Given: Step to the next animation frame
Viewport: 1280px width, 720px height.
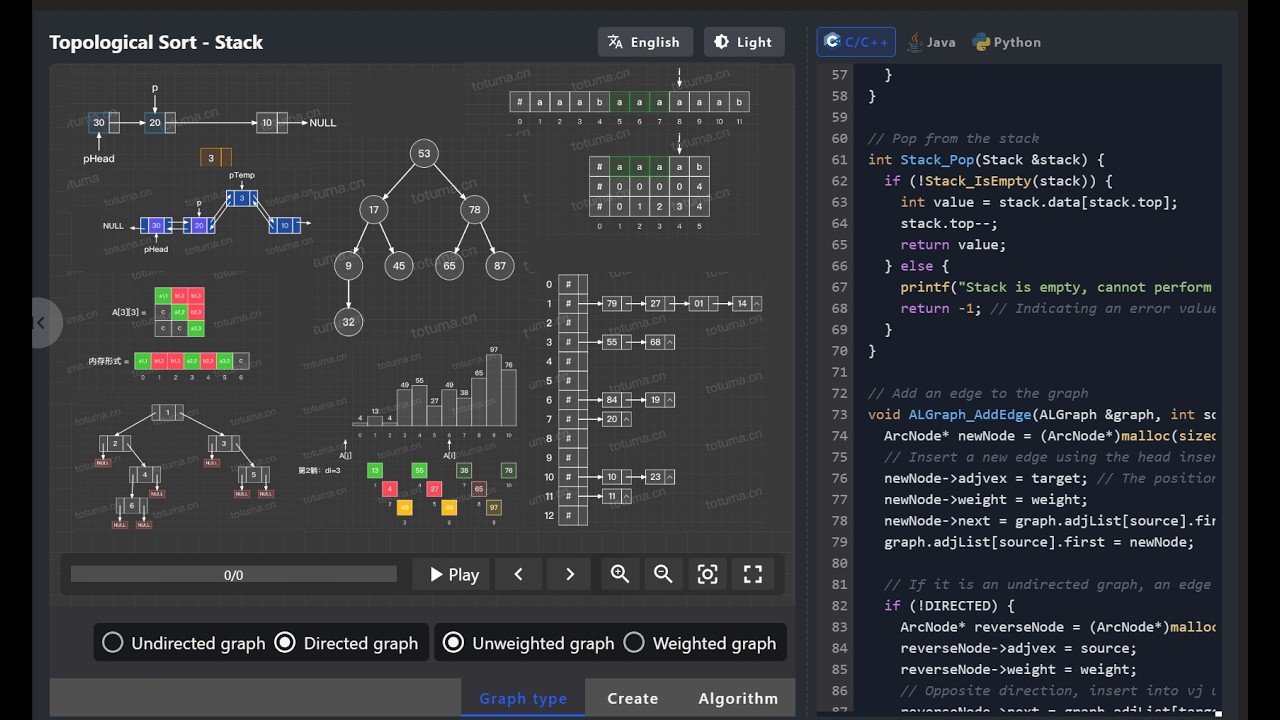Looking at the screenshot, I should [570, 574].
